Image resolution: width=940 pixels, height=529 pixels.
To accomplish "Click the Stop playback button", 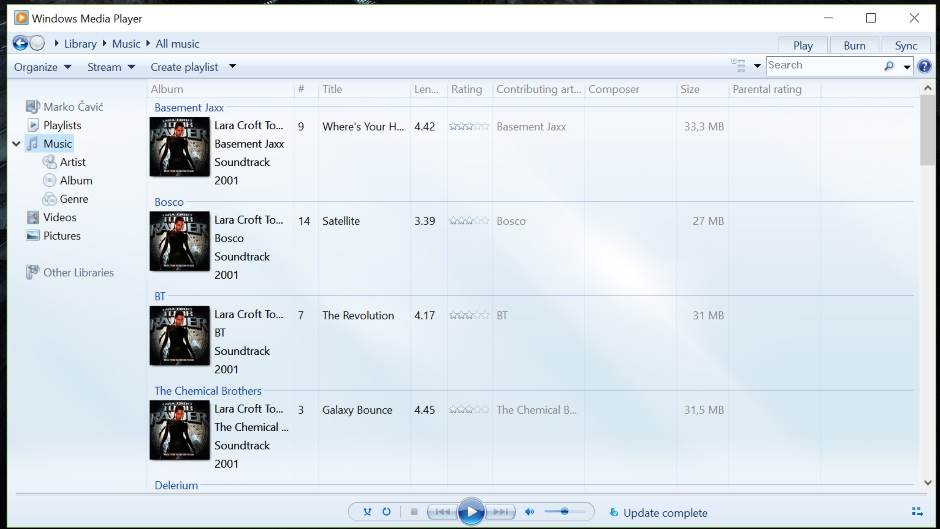I will point(414,512).
